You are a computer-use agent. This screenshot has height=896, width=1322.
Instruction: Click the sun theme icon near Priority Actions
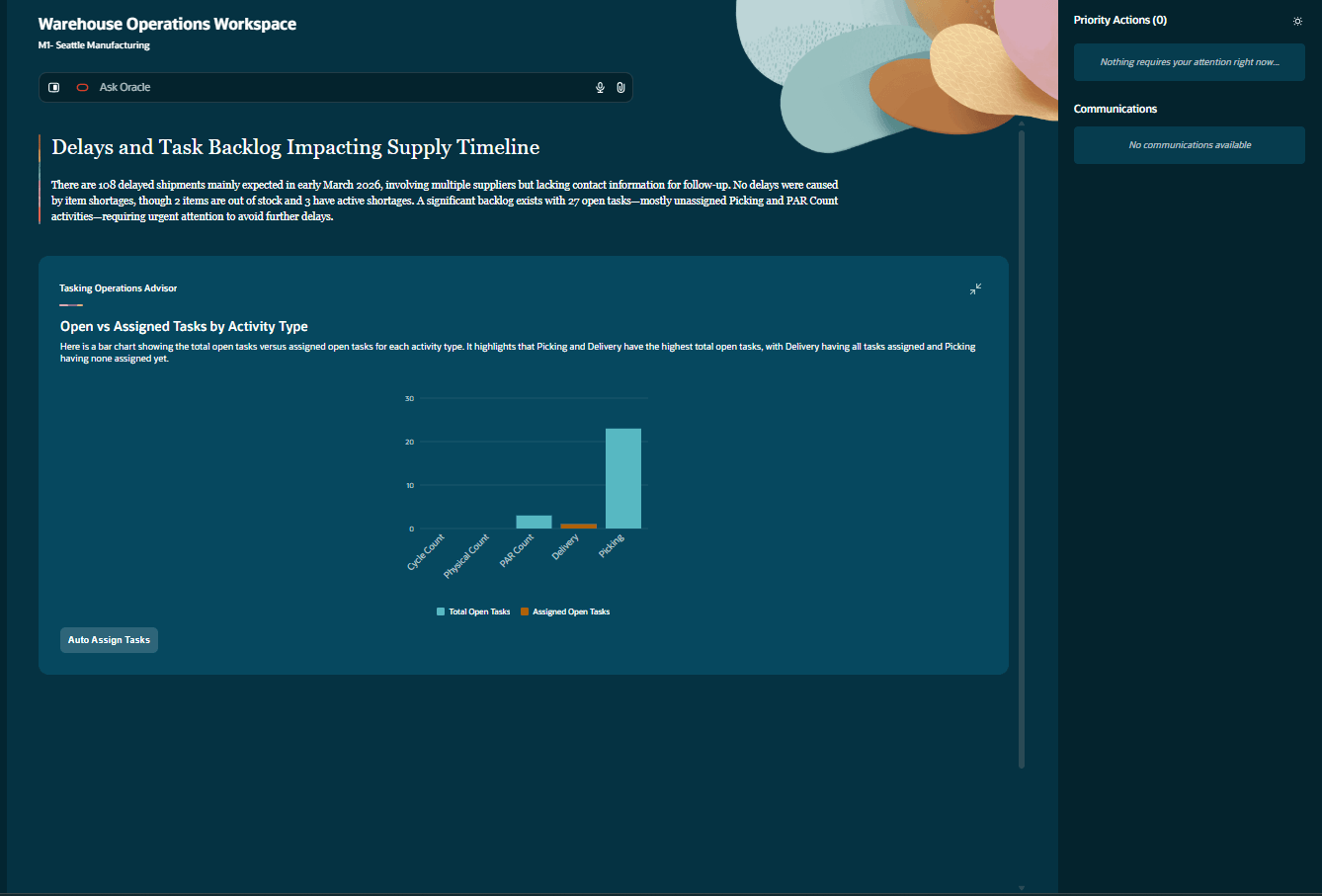pyautogui.click(x=1297, y=21)
